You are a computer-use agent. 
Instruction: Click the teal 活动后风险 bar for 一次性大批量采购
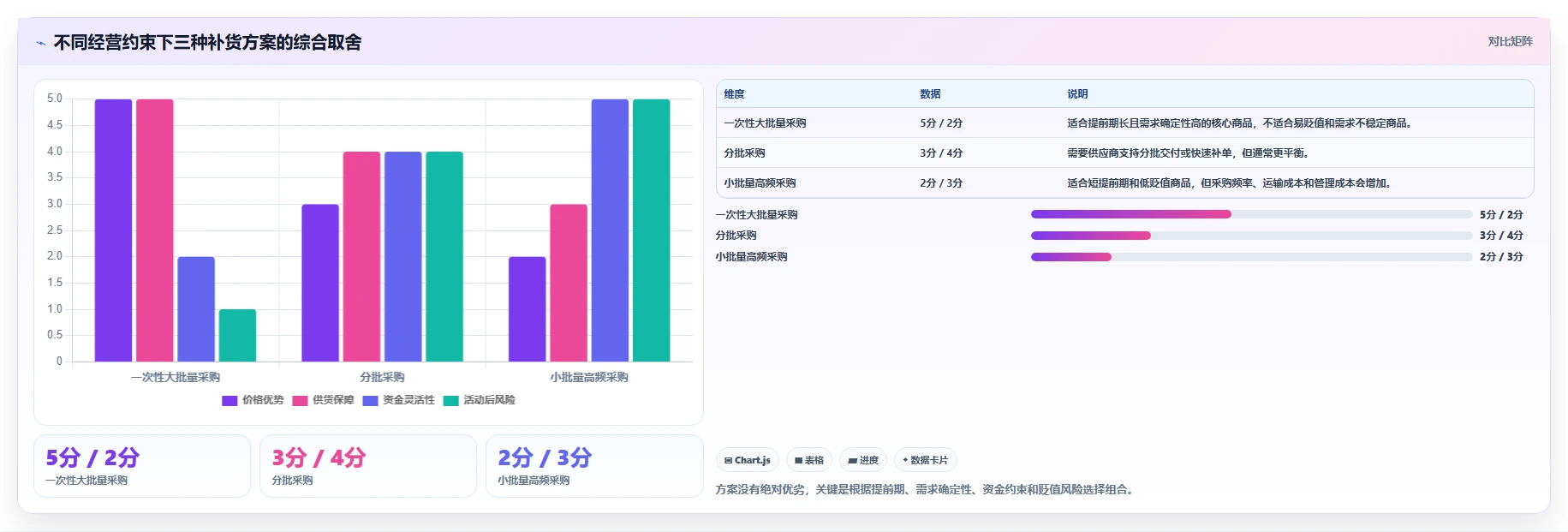tap(237, 335)
